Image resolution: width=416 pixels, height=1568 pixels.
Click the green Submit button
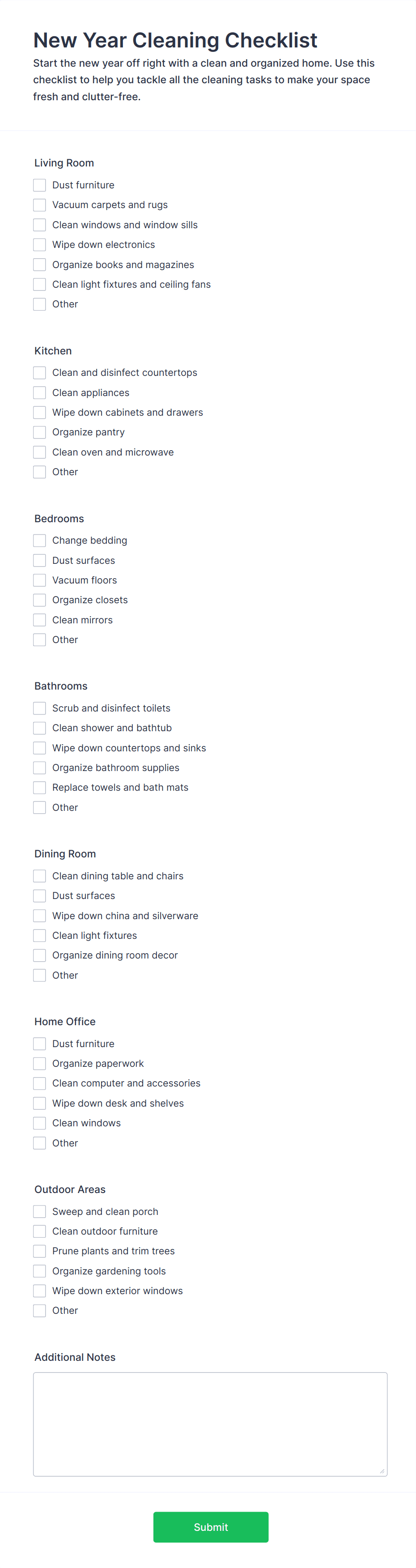tap(210, 1527)
